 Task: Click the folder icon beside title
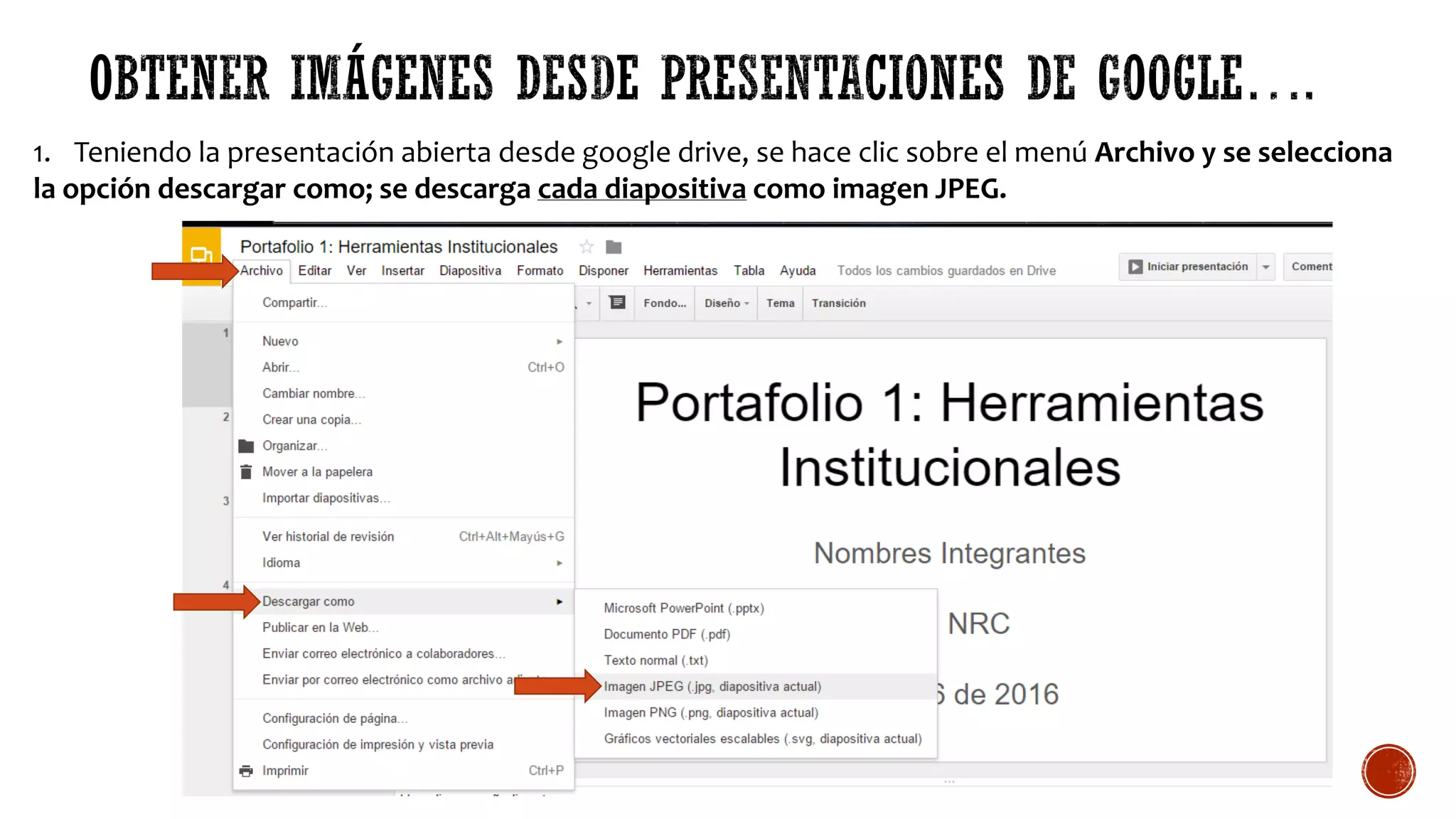point(614,247)
